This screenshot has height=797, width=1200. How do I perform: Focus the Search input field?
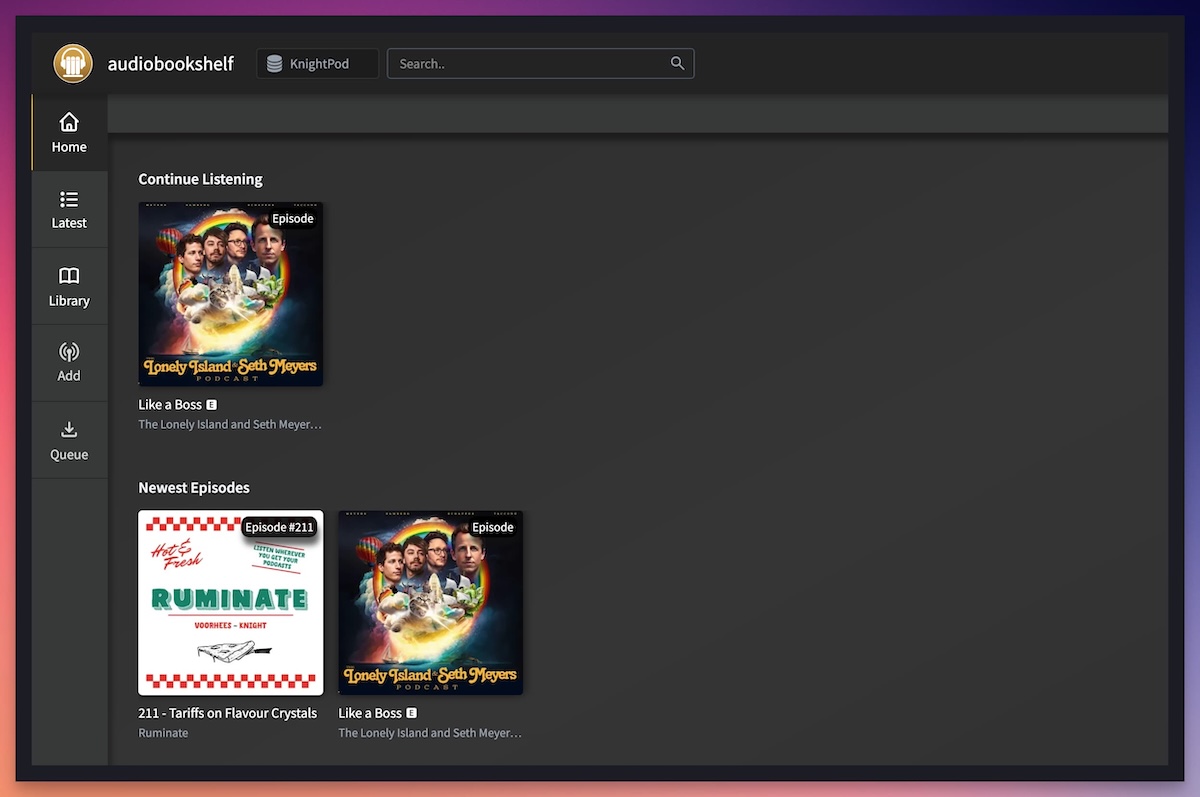540,64
